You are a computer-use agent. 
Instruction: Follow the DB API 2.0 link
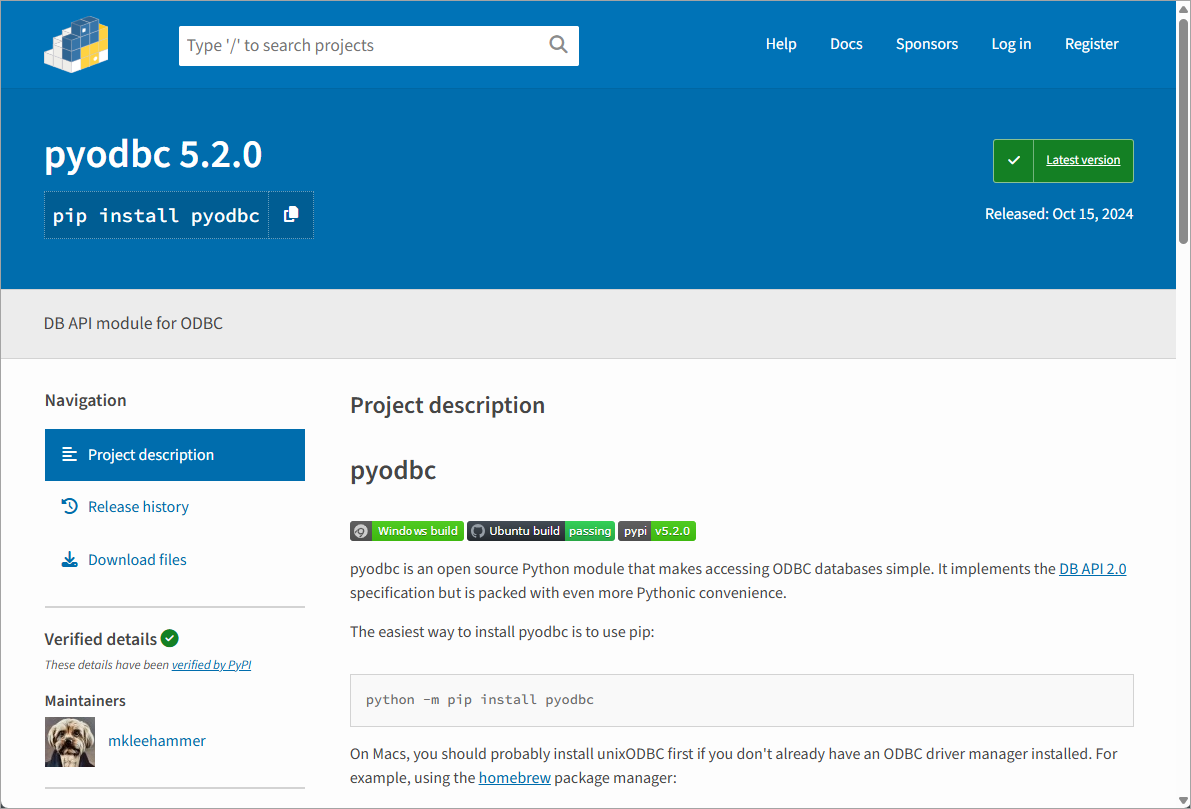[x=1092, y=569]
